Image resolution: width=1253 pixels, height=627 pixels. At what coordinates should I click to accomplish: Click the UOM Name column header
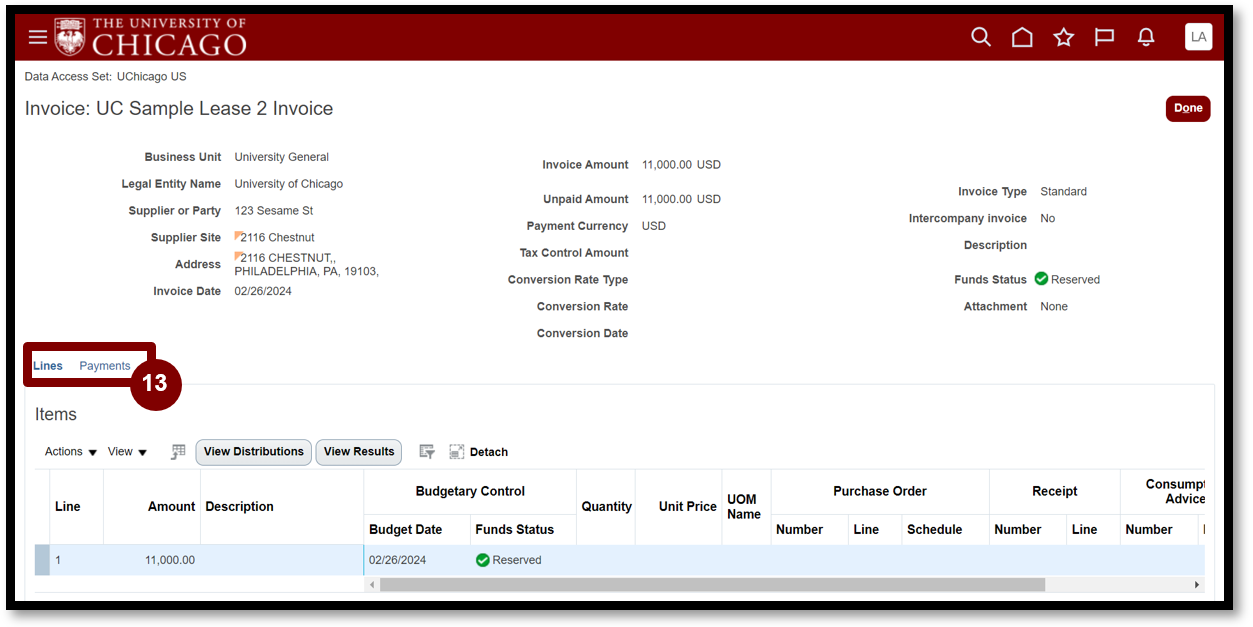(x=744, y=507)
